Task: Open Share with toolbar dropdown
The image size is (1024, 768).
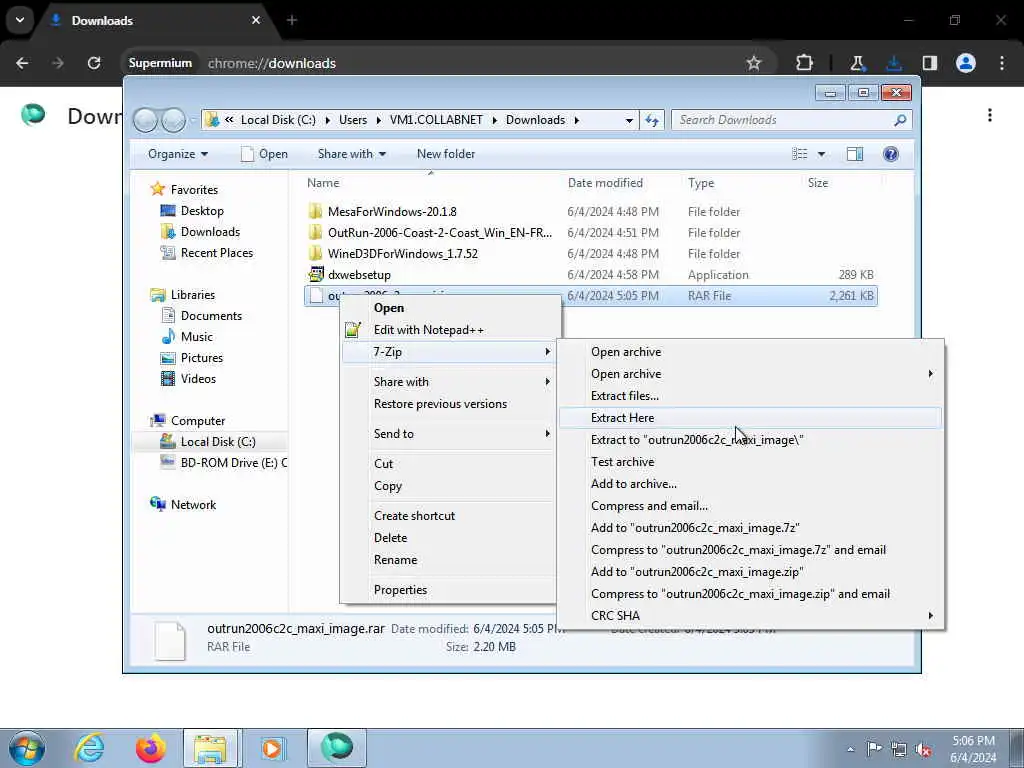Action: point(351,154)
